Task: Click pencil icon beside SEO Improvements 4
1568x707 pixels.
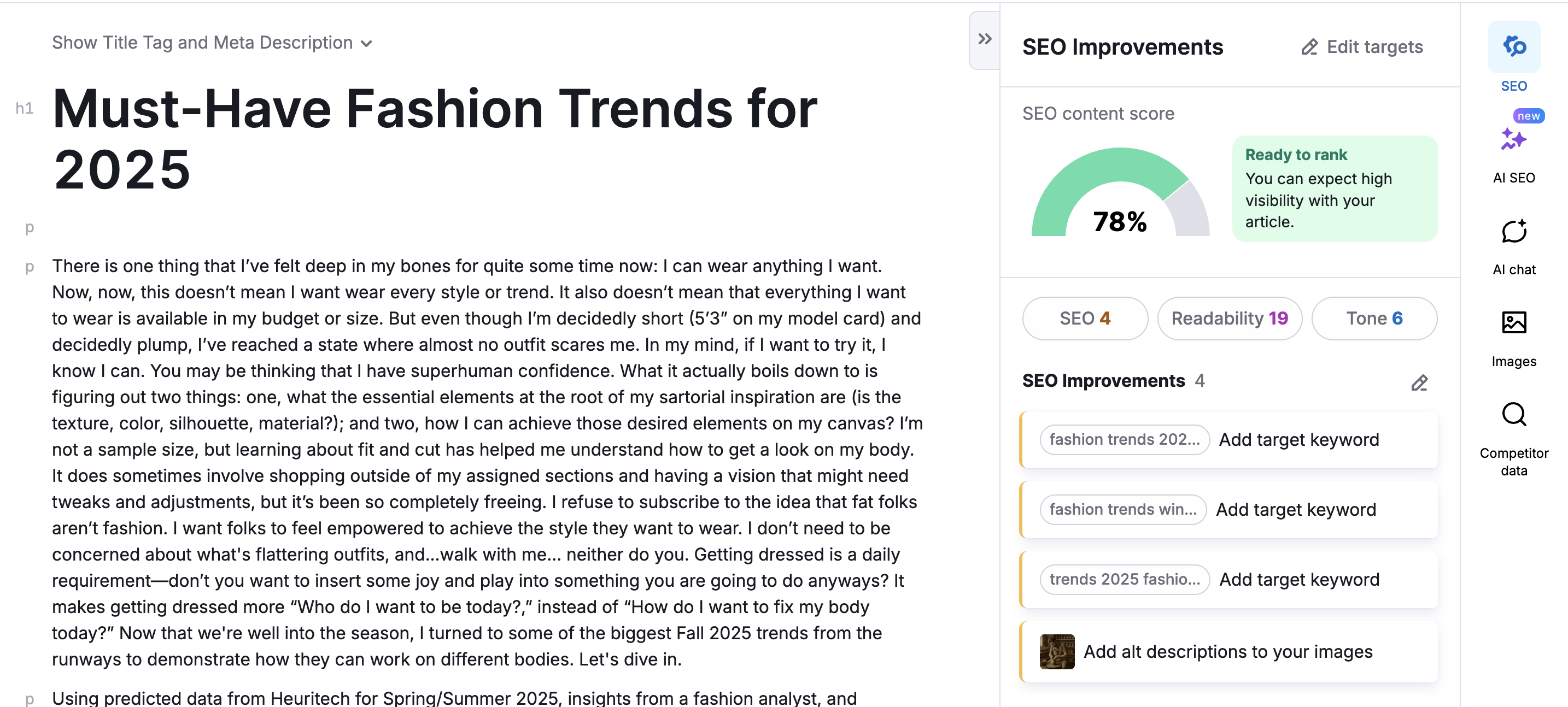Action: pos(1419,382)
